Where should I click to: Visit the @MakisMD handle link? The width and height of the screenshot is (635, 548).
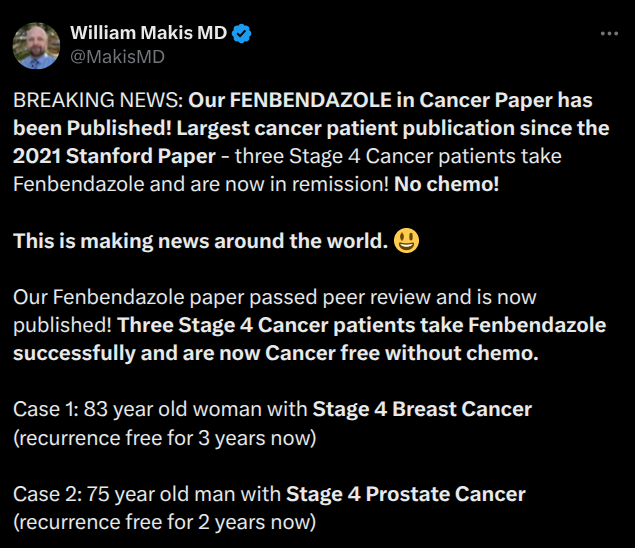tap(117, 57)
